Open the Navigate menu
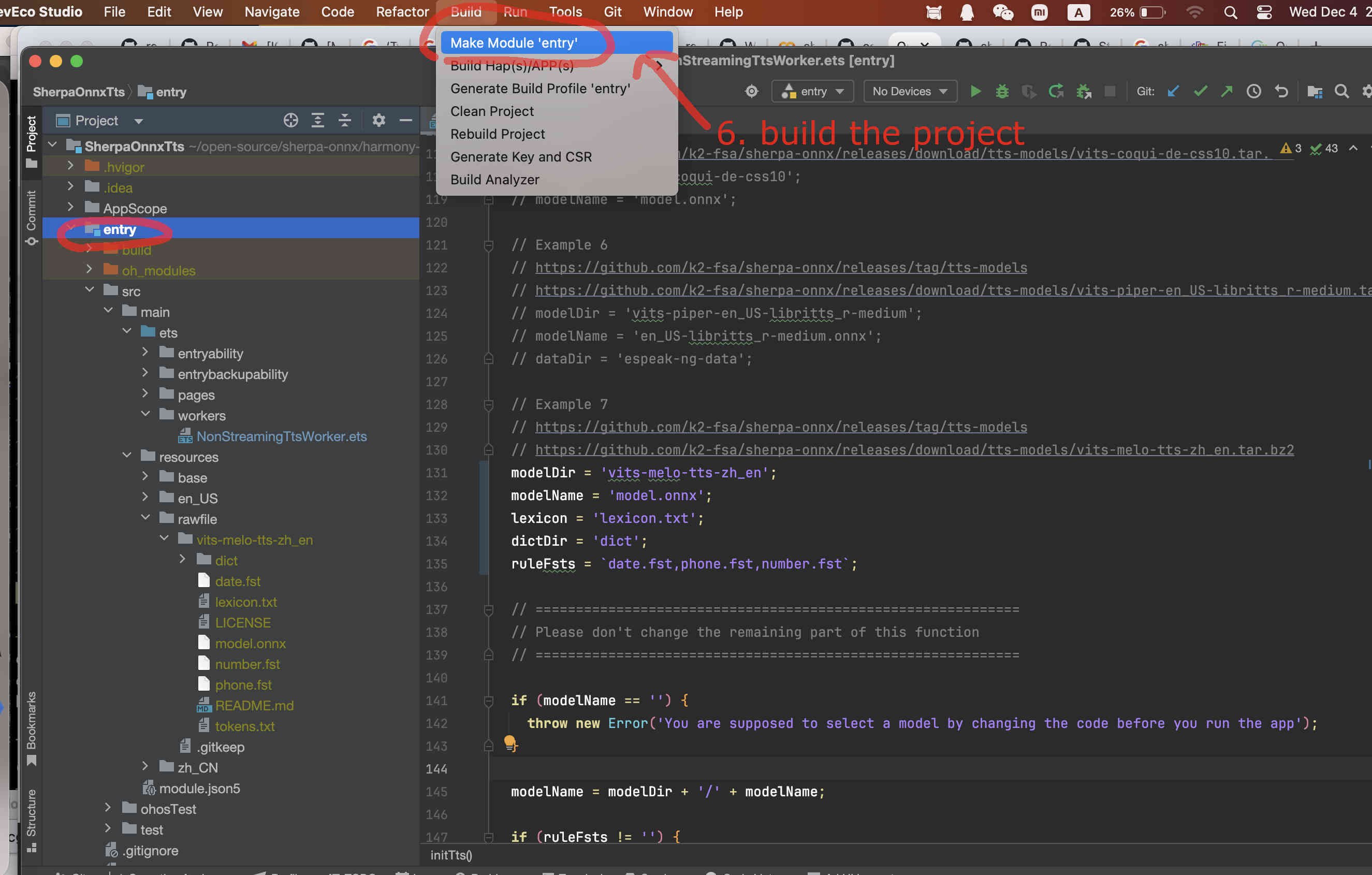The width and height of the screenshot is (1372, 875). click(x=272, y=12)
